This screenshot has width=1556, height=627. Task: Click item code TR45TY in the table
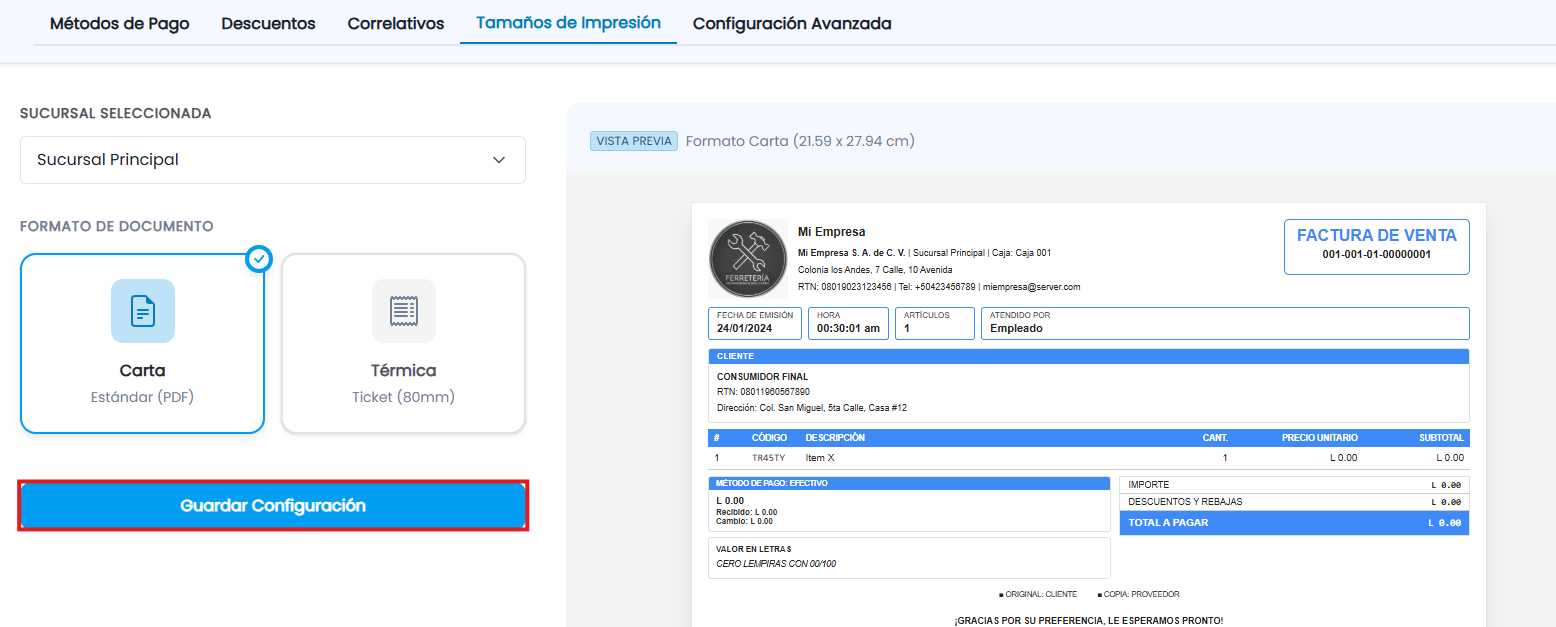point(769,458)
